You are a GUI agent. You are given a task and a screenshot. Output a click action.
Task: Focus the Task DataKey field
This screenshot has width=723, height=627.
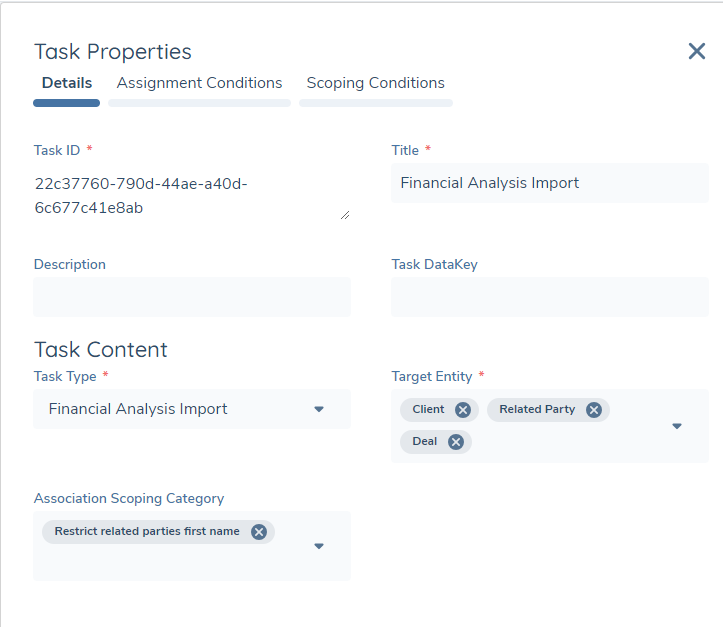click(549, 297)
